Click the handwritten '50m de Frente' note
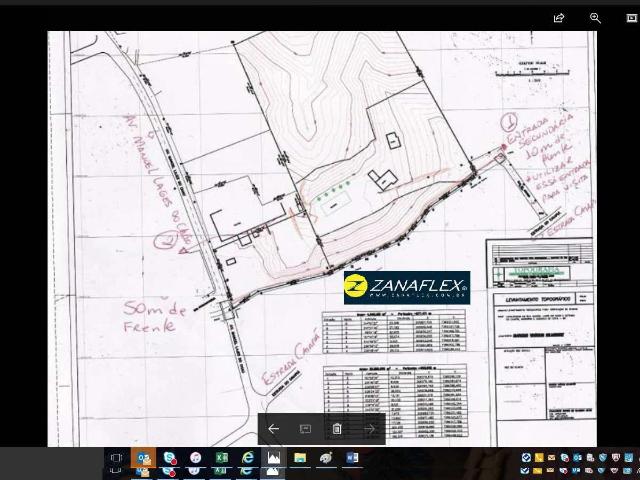This screenshot has width=640, height=480. (x=154, y=316)
